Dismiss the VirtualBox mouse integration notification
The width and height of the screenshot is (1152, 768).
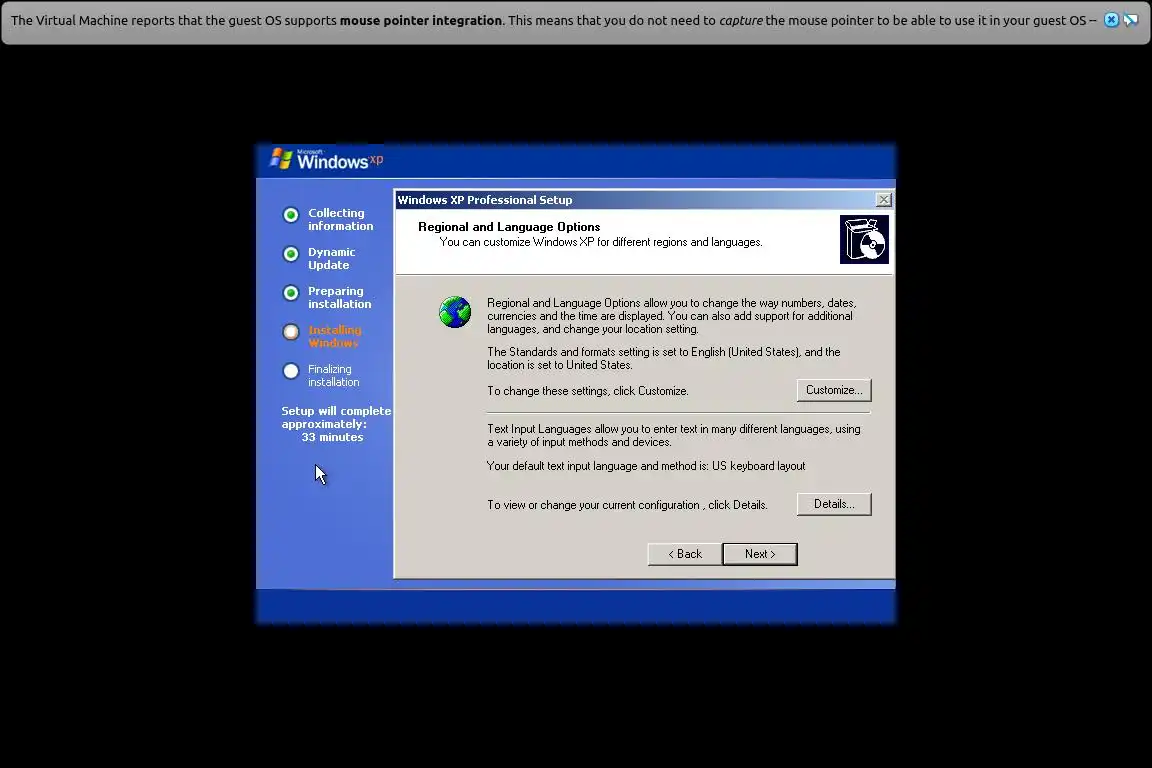click(x=1111, y=20)
